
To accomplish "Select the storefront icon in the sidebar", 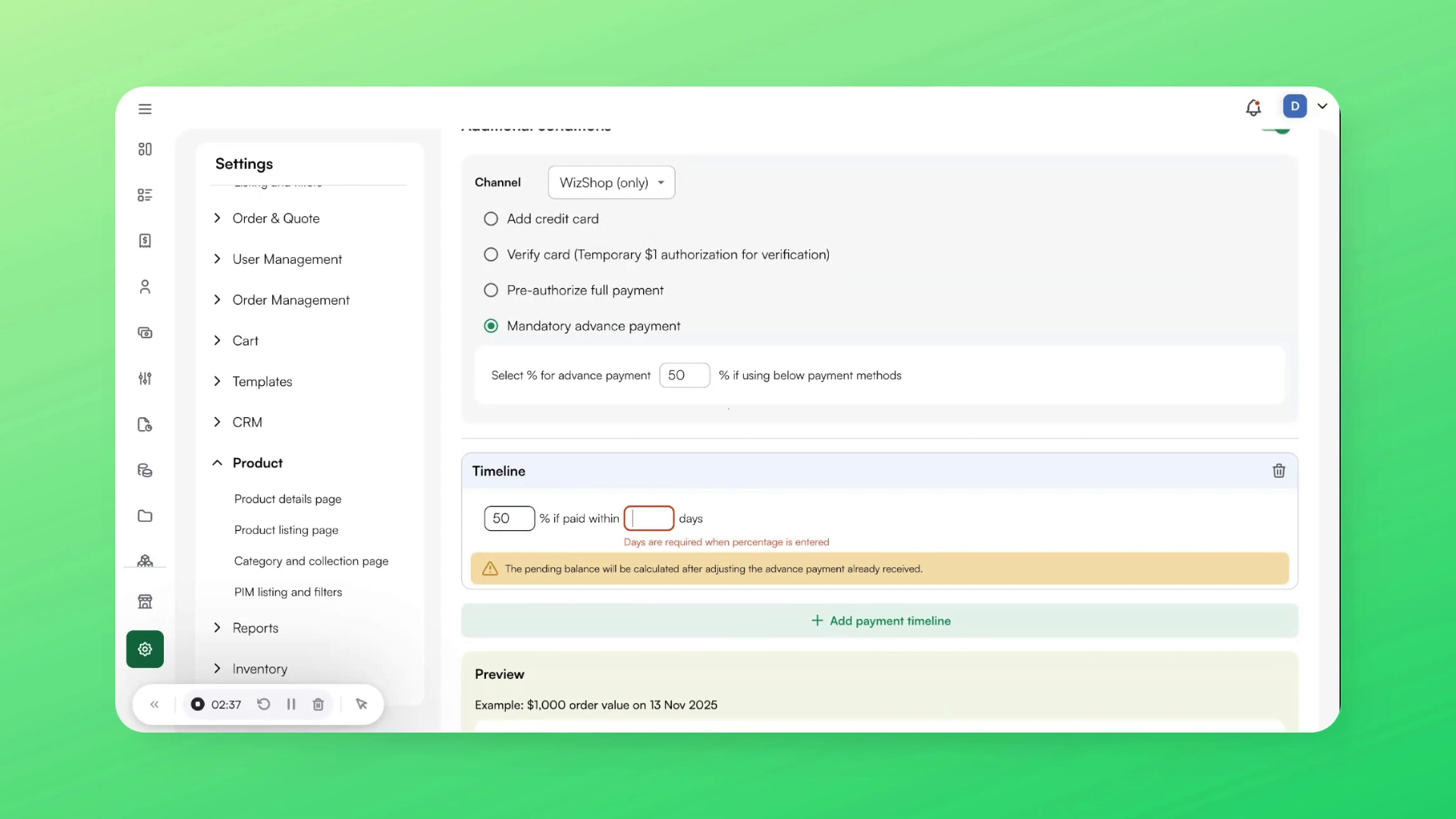I will click(145, 601).
